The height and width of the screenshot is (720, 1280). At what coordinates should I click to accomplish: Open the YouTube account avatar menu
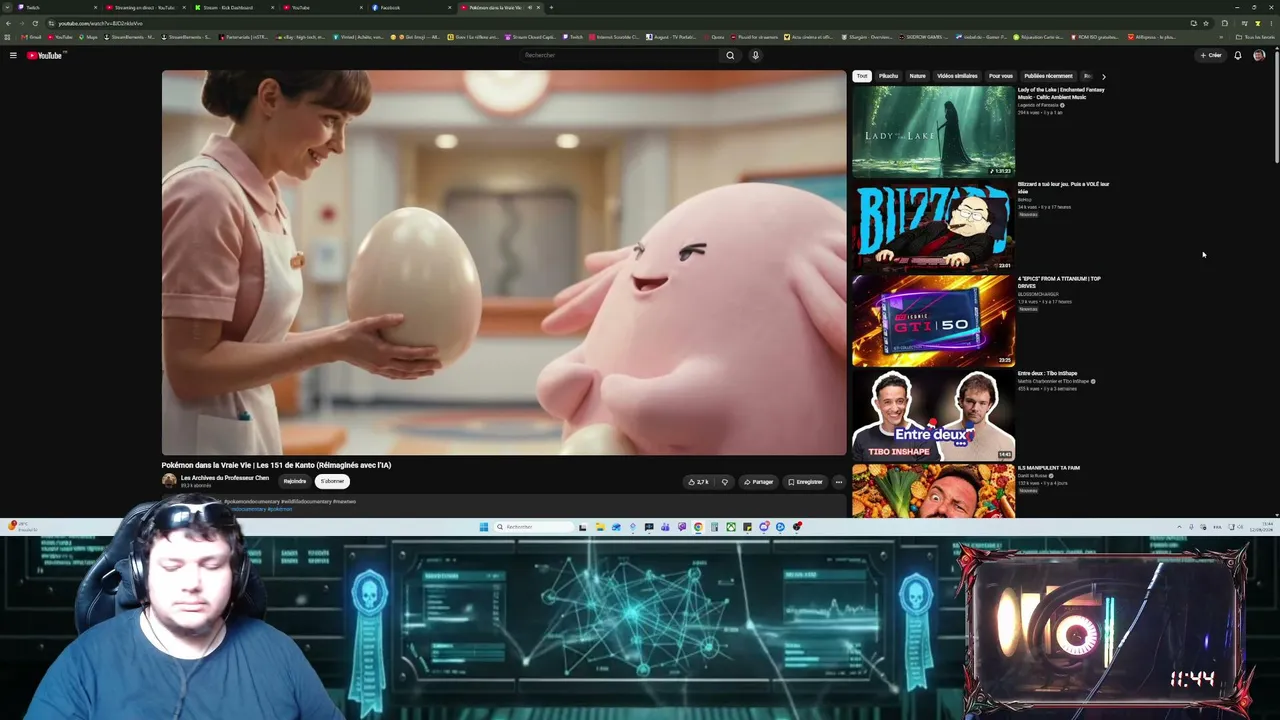click(x=1259, y=56)
